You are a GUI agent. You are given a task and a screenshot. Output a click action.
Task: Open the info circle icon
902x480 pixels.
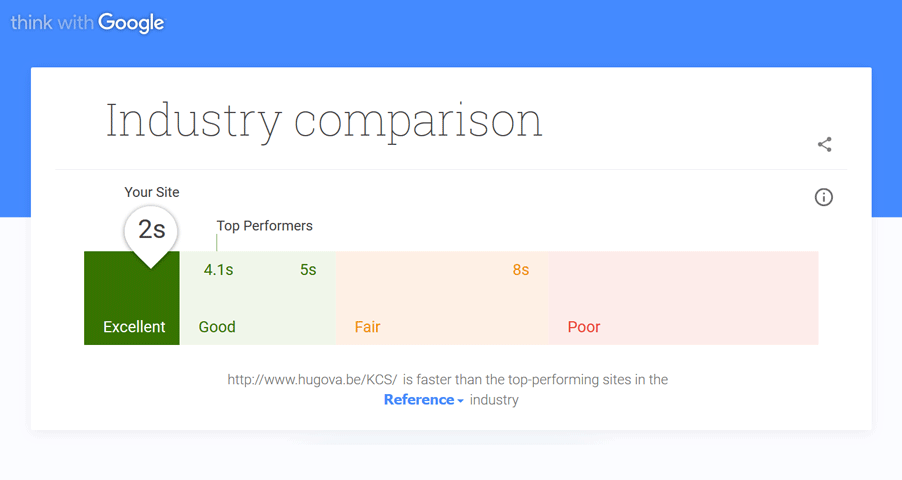pyautogui.click(x=823, y=197)
